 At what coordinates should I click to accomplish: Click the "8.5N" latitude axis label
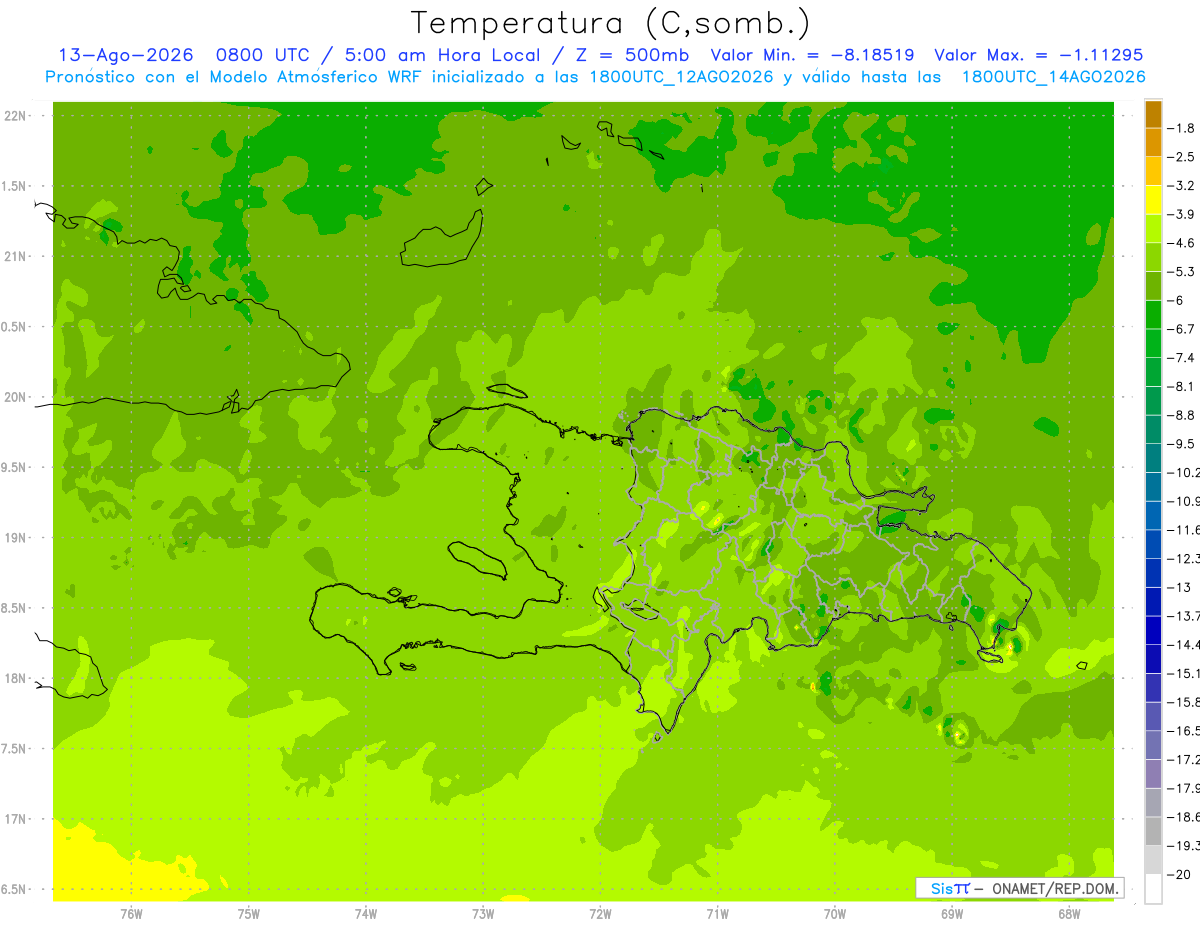pos(14,608)
